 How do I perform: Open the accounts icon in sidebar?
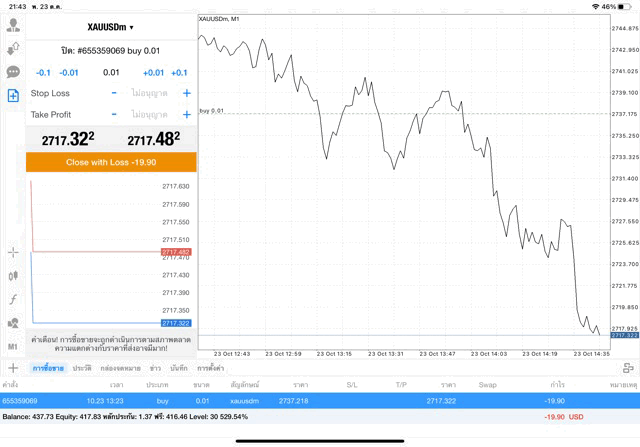14,23
